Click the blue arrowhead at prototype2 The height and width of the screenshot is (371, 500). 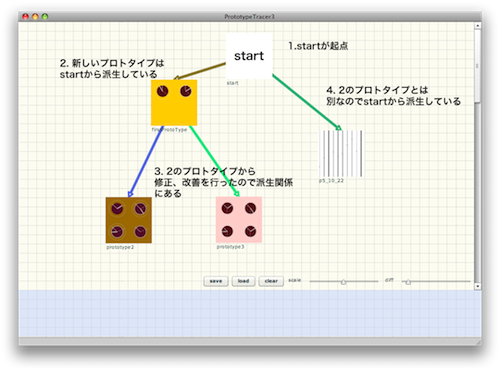pos(131,194)
